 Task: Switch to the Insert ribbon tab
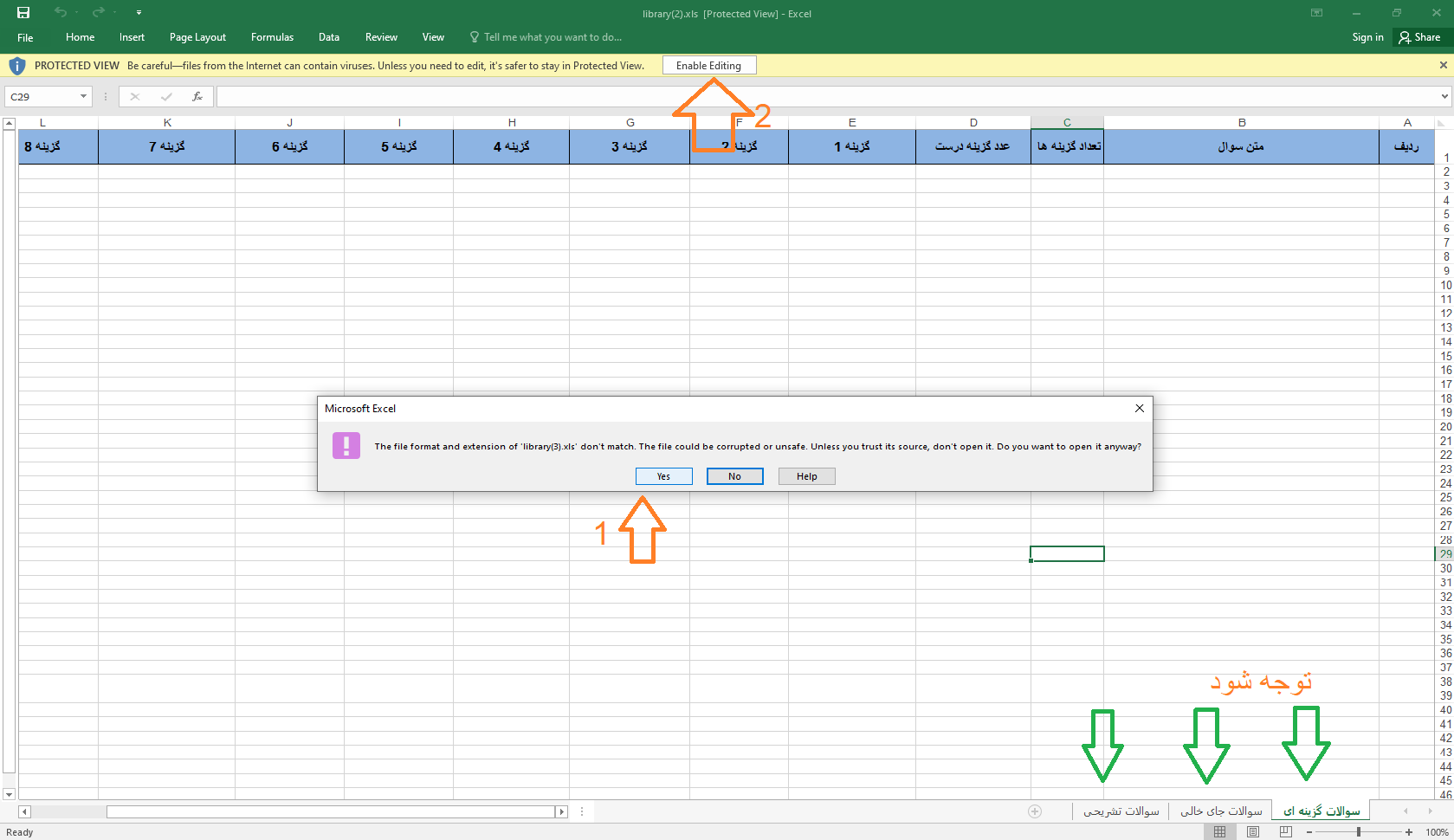click(x=132, y=37)
